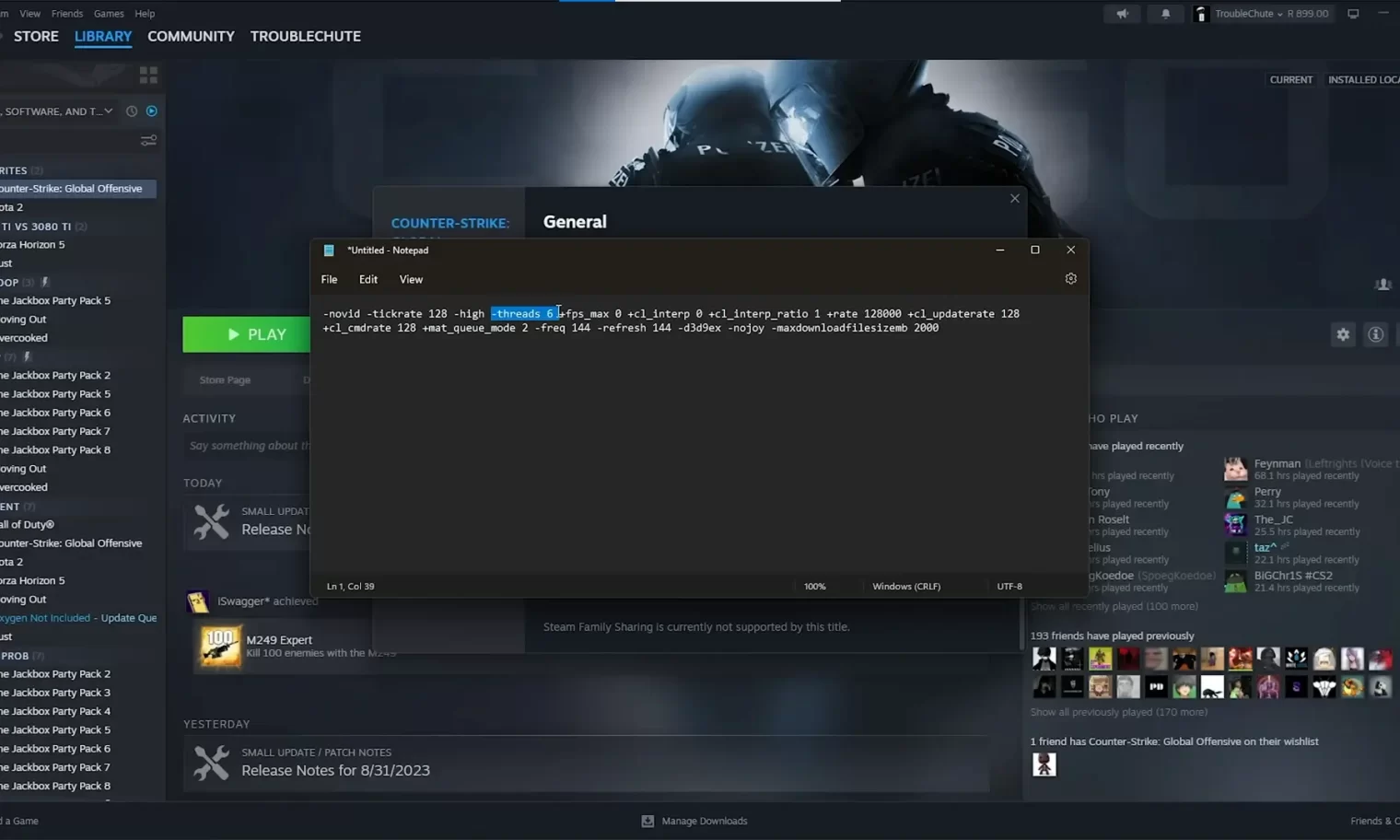This screenshot has width=1400, height=840.
Task: Click the Notepad text editing area
Action: (x=698, y=437)
